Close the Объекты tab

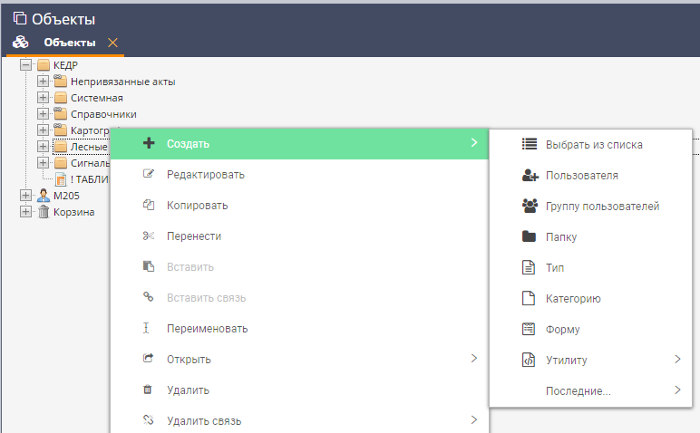[112, 42]
